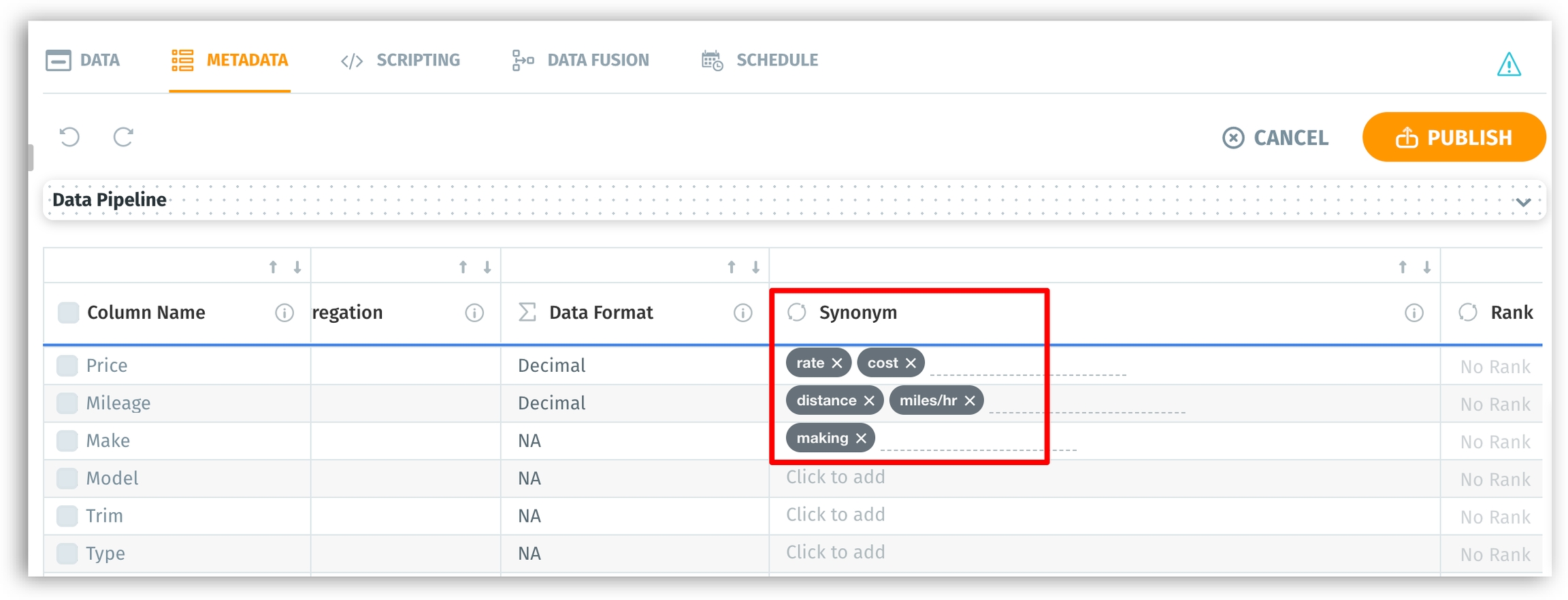Open info icon beside Column Name header
This screenshot has height=600, width=1568.
(284, 313)
